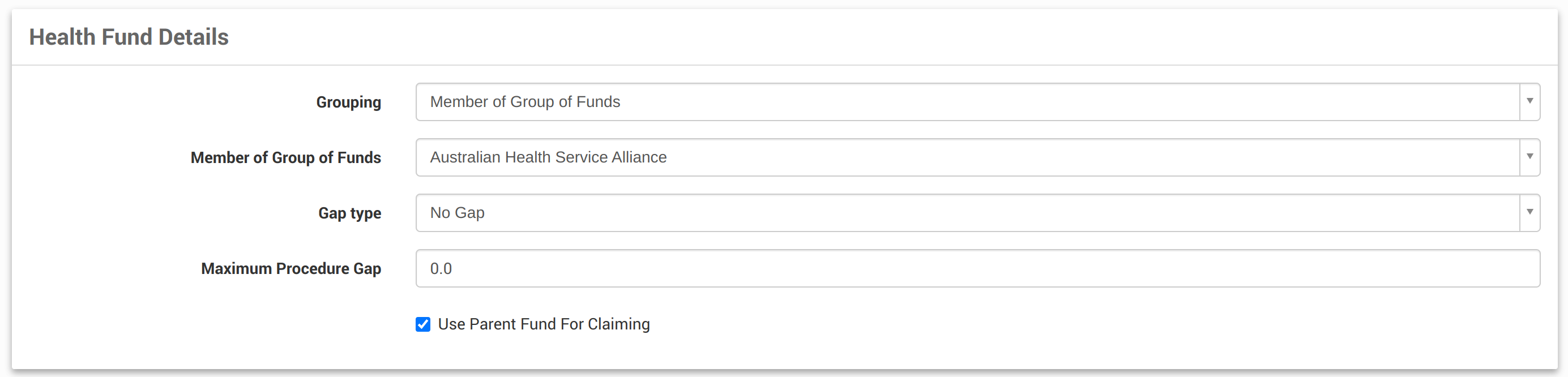Open the Gap type dropdown arrow
The image size is (1568, 377).
(1529, 212)
